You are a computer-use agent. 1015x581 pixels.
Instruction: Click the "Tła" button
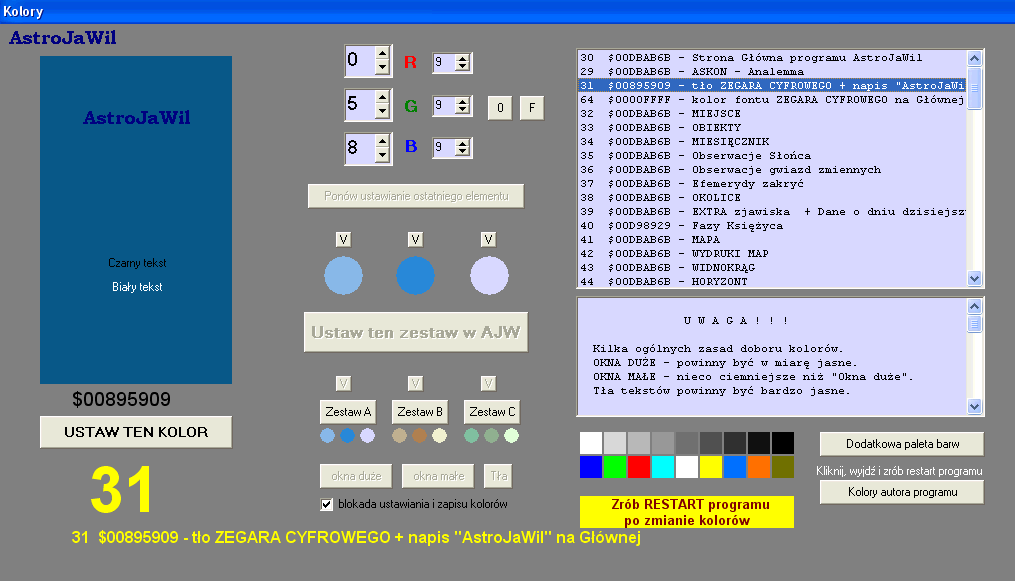(498, 476)
